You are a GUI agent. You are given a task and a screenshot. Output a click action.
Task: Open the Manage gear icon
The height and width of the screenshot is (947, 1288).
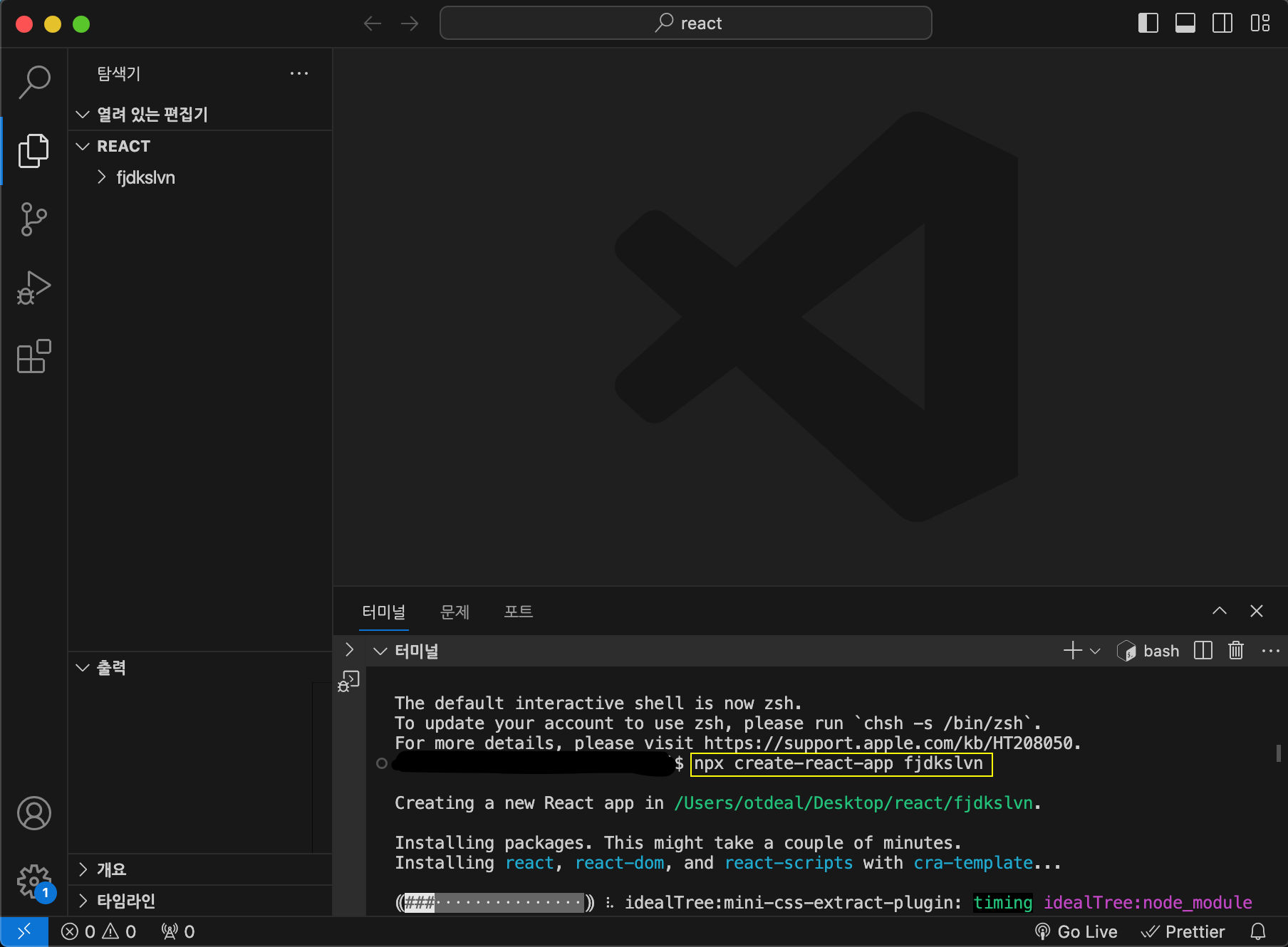click(x=34, y=881)
